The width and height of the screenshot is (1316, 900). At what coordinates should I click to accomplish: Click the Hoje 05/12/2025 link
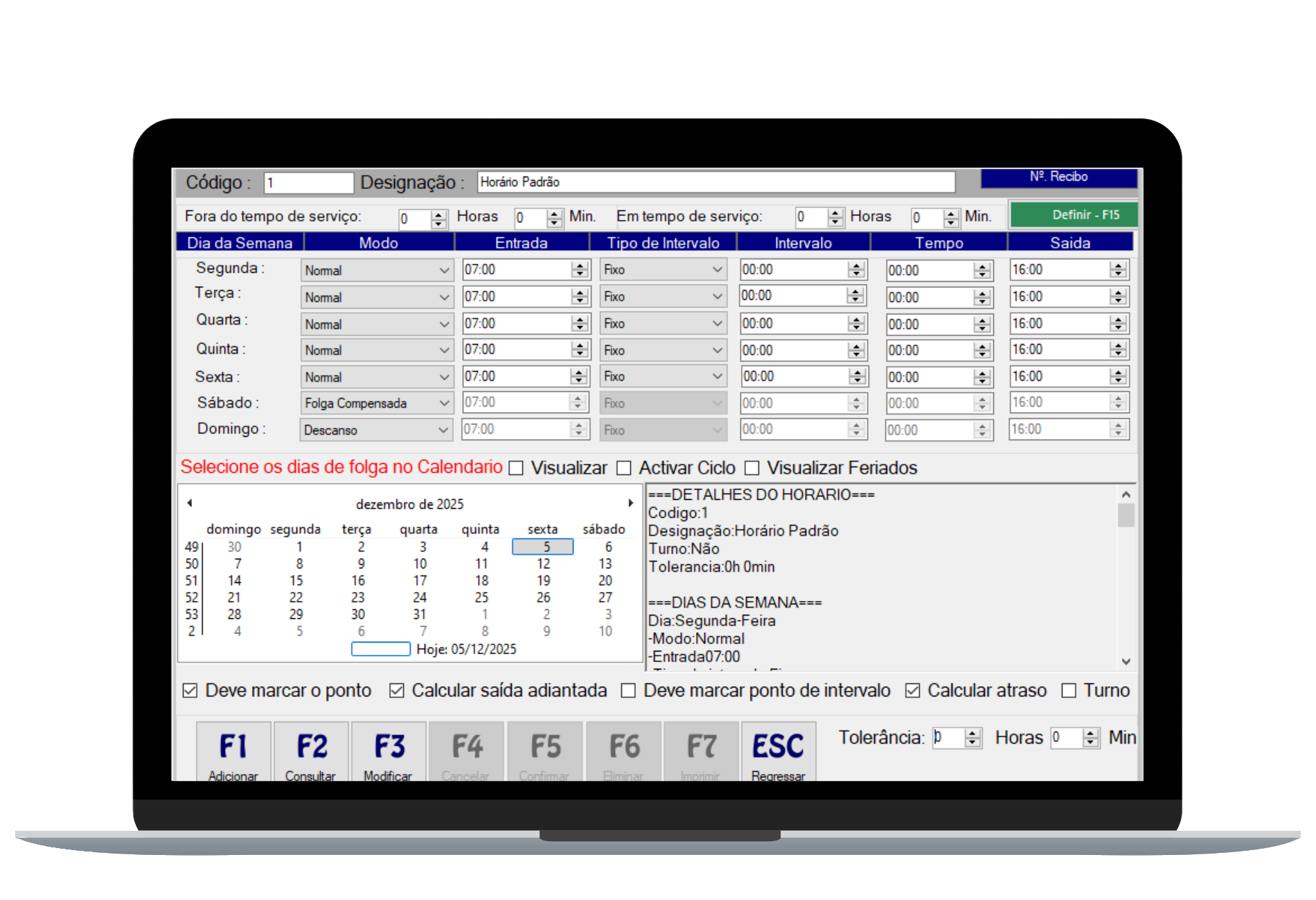click(466, 649)
